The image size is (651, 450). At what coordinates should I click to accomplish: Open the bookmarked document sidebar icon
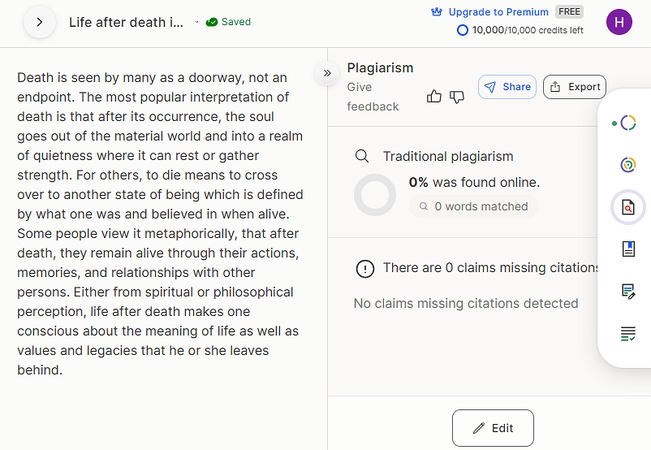[x=627, y=249]
